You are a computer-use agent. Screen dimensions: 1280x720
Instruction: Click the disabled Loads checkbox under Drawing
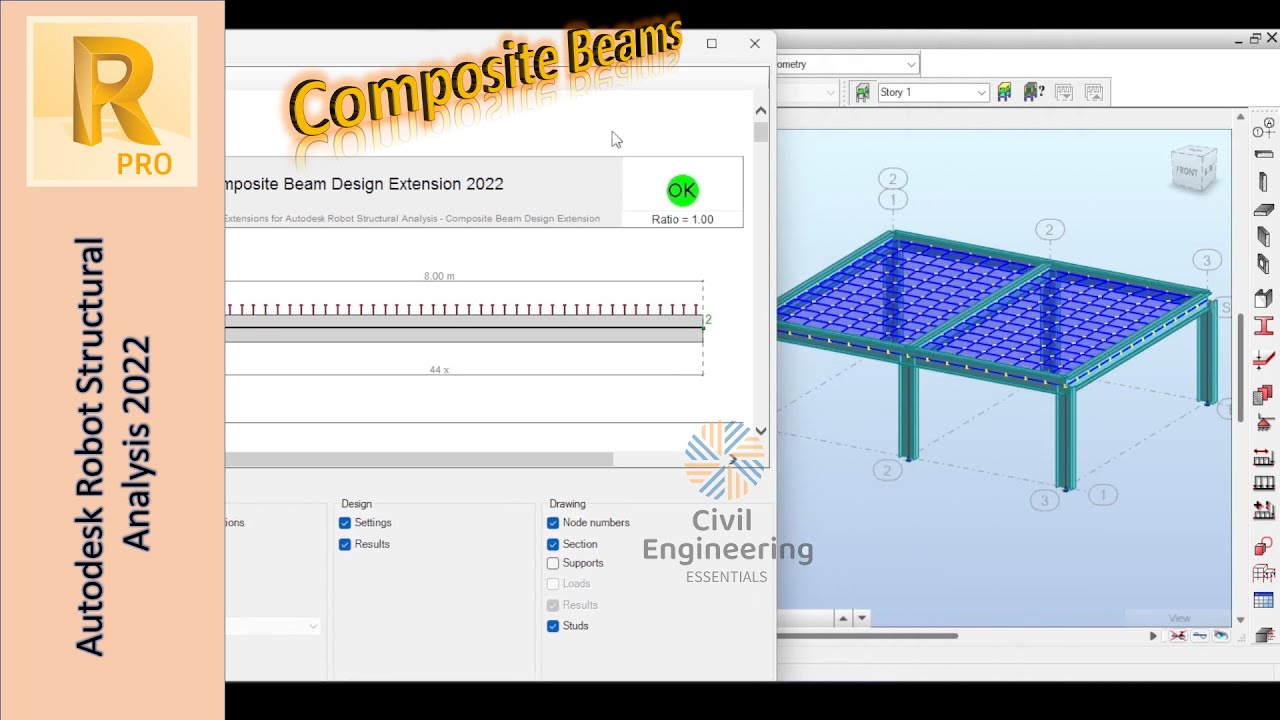pyautogui.click(x=553, y=584)
